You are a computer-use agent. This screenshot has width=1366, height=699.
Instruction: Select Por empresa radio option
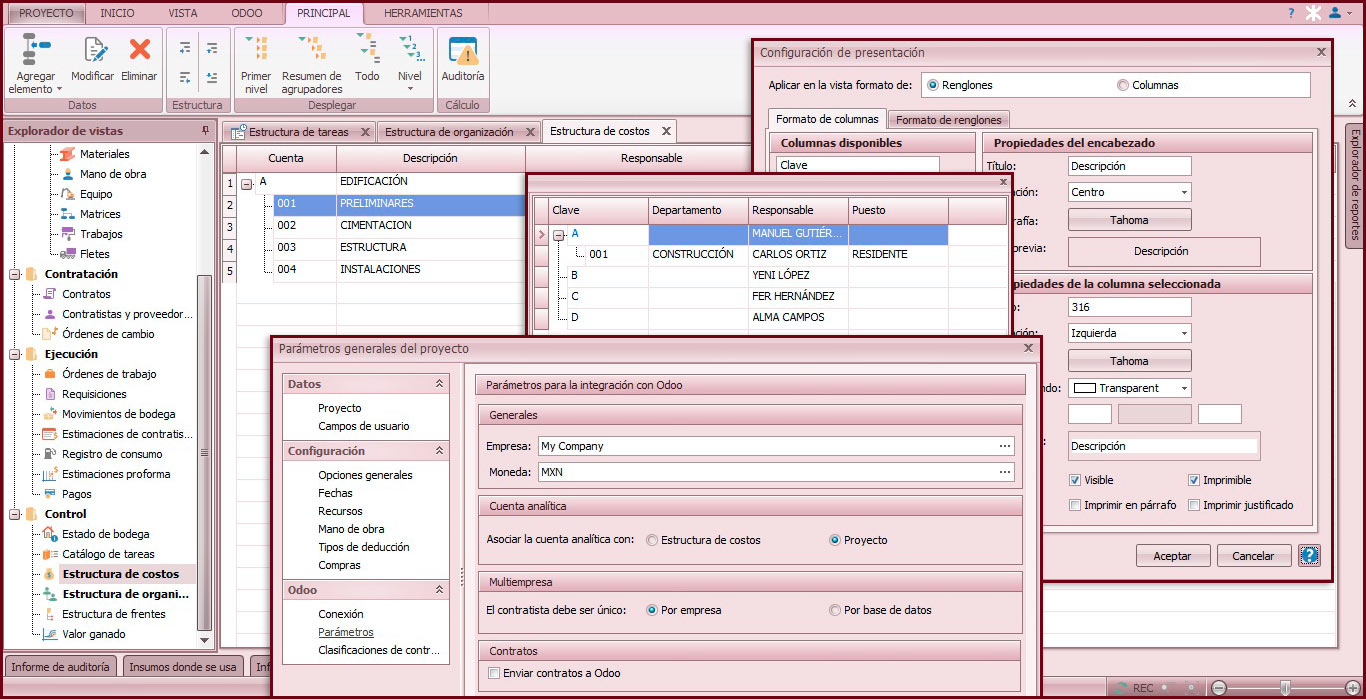click(652, 610)
